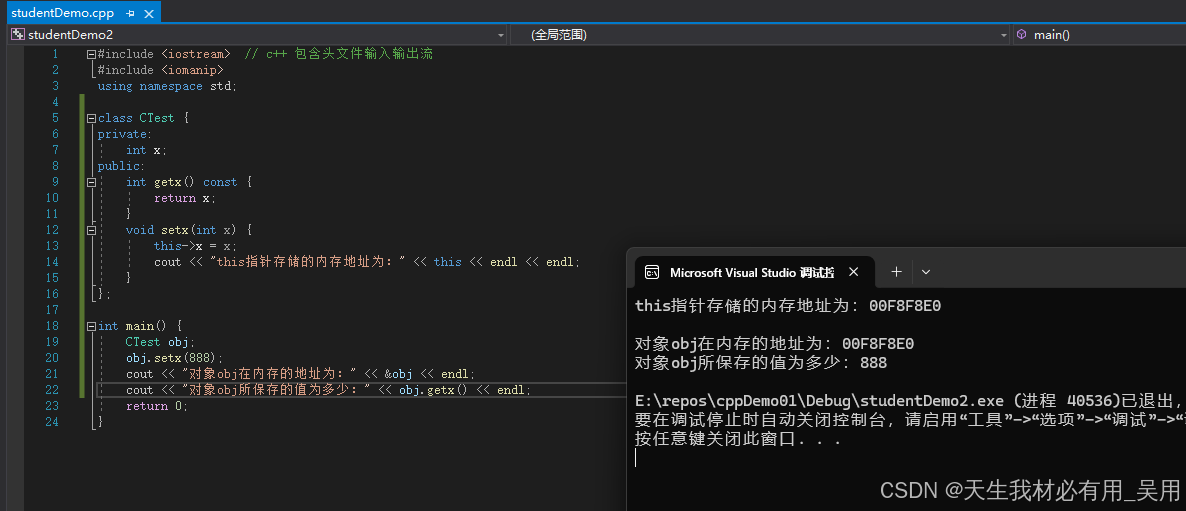Open the console tab options chevron
The height and width of the screenshot is (511, 1186).
pos(926,272)
